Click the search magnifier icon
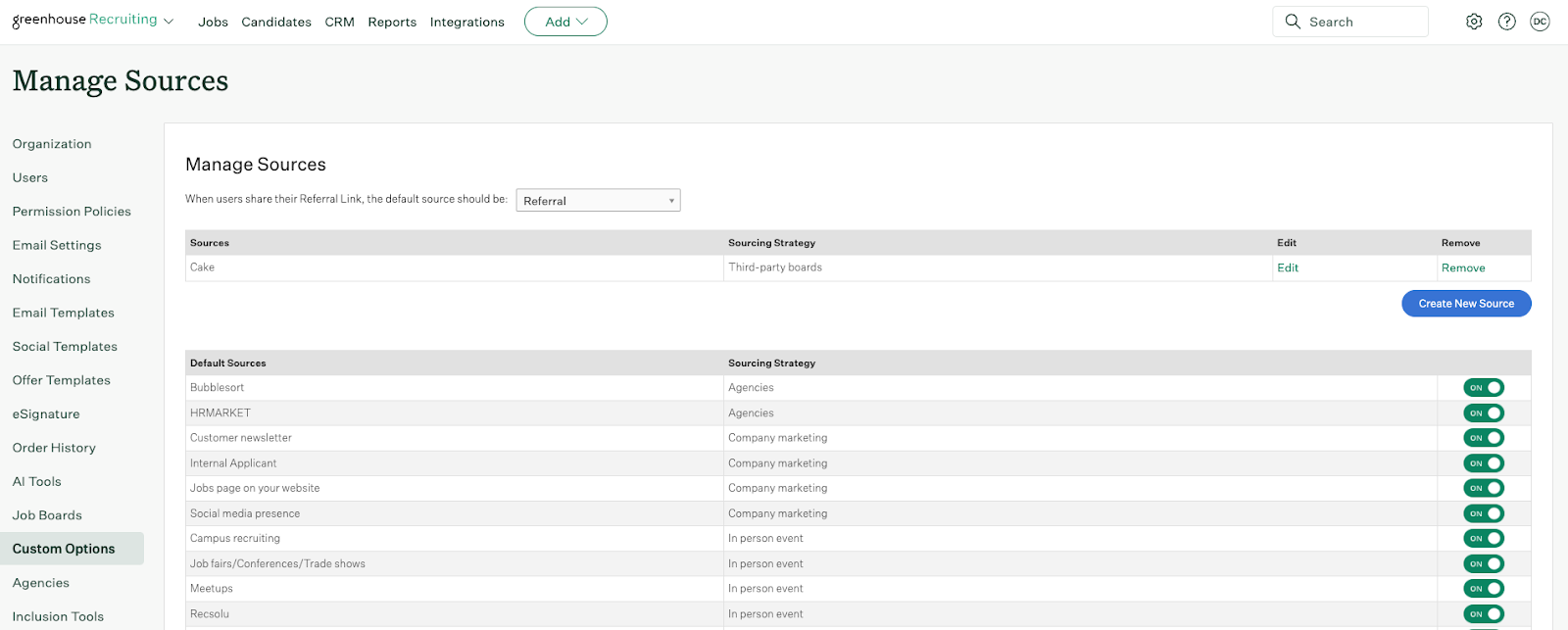The image size is (1568, 630). [1293, 22]
